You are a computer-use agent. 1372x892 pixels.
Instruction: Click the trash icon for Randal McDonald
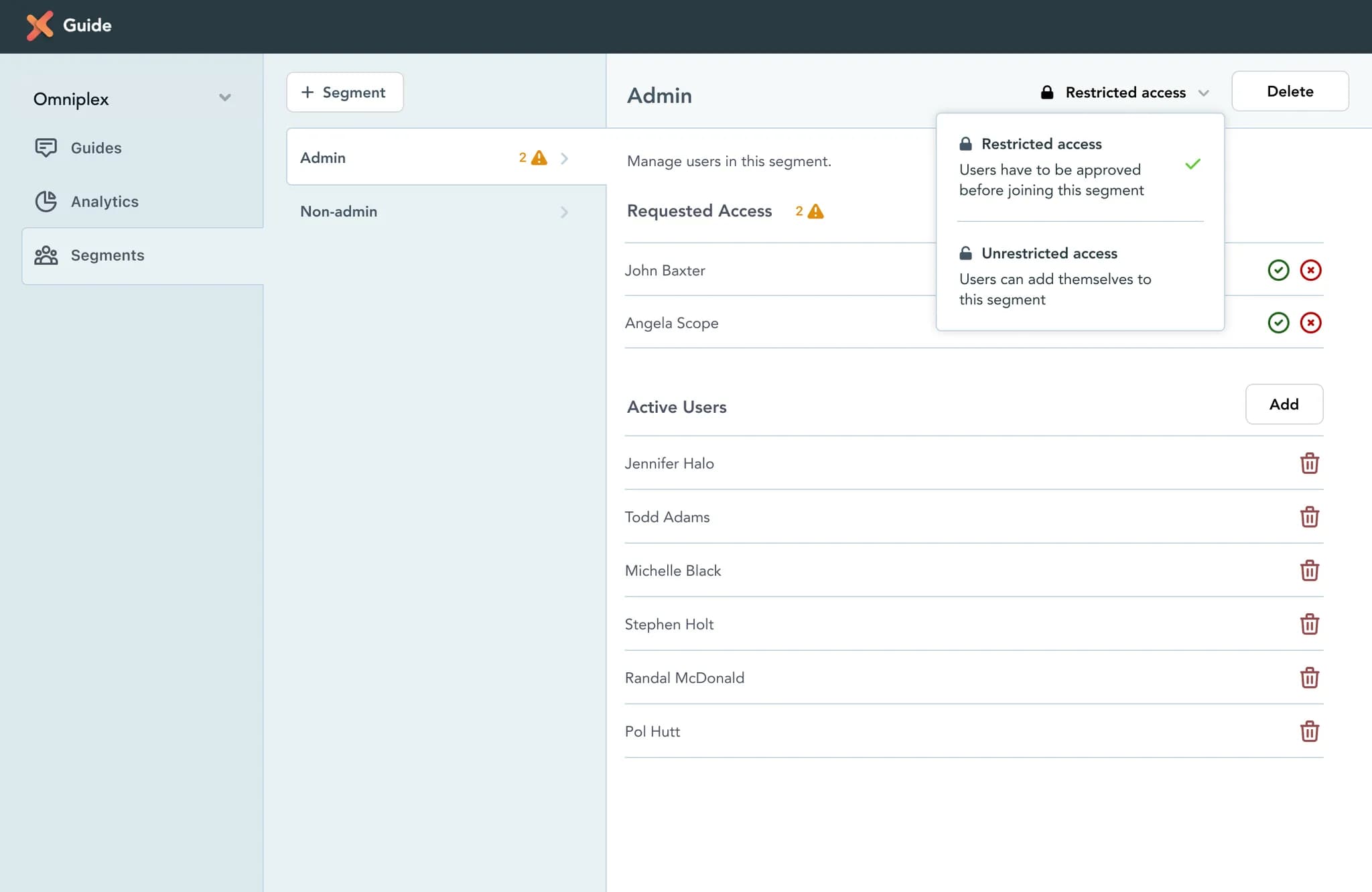pos(1308,677)
